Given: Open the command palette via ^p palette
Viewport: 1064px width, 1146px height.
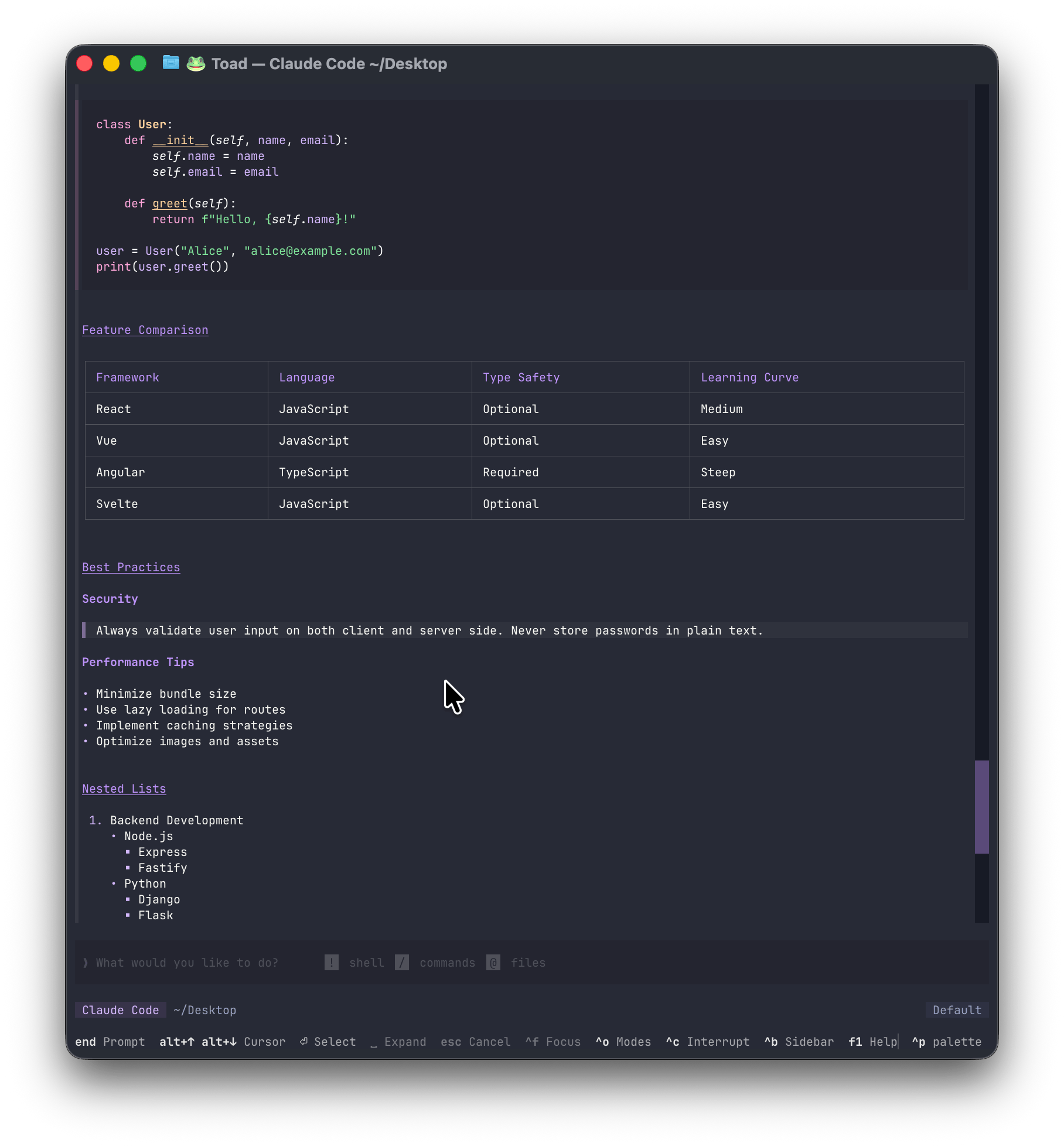Looking at the screenshot, I should click(946, 1042).
